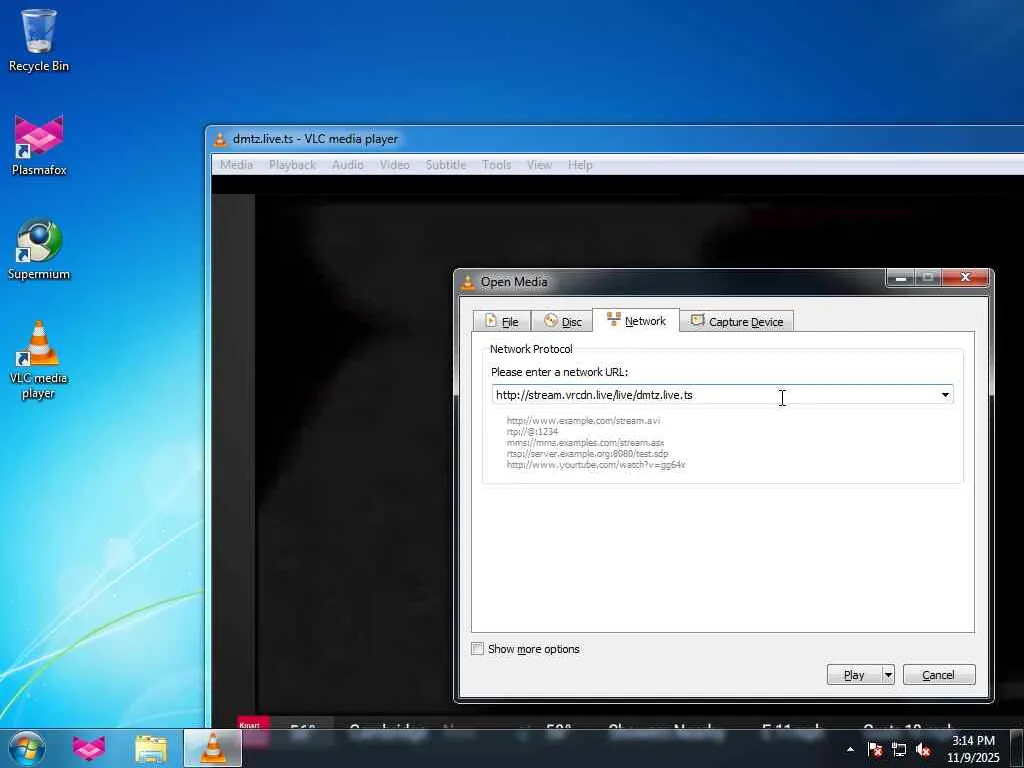Click the example text rtp://@:1234
The height and width of the screenshot is (768, 1024).
532,432
